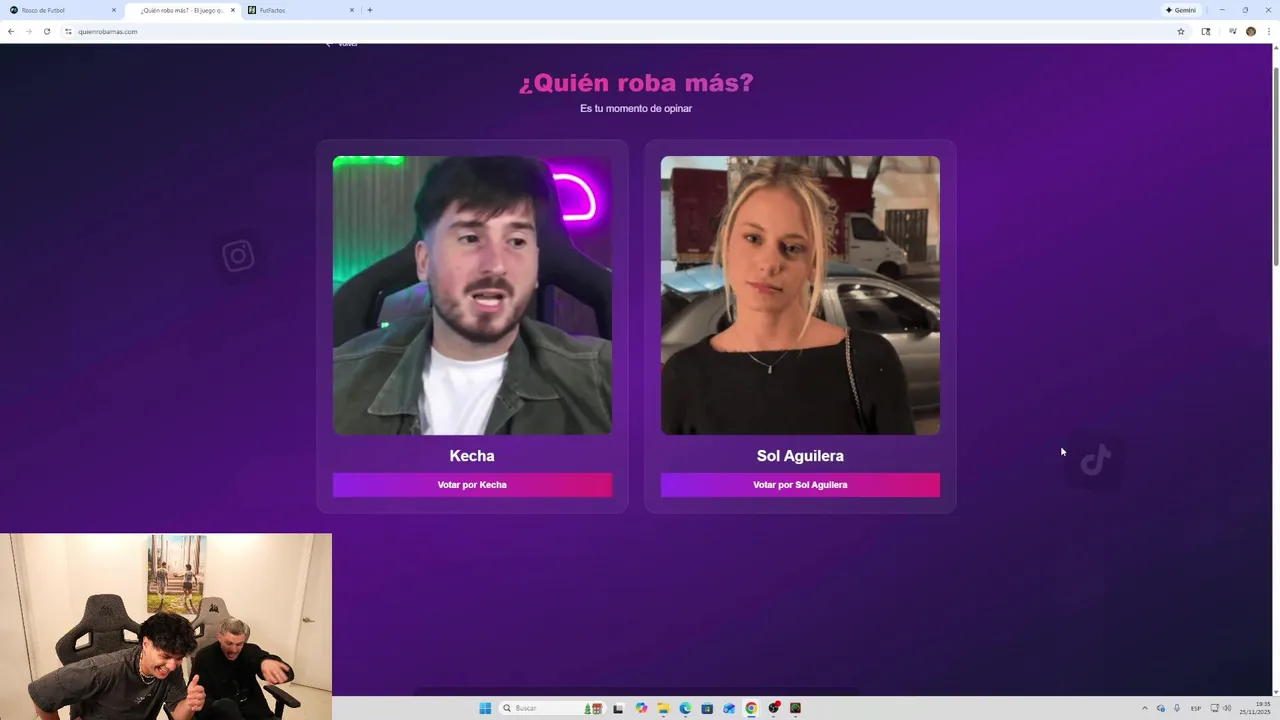Launch Copilot from the taskbar
Image resolution: width=1280 pixels, height=720 pixels.
pos(641,708)
